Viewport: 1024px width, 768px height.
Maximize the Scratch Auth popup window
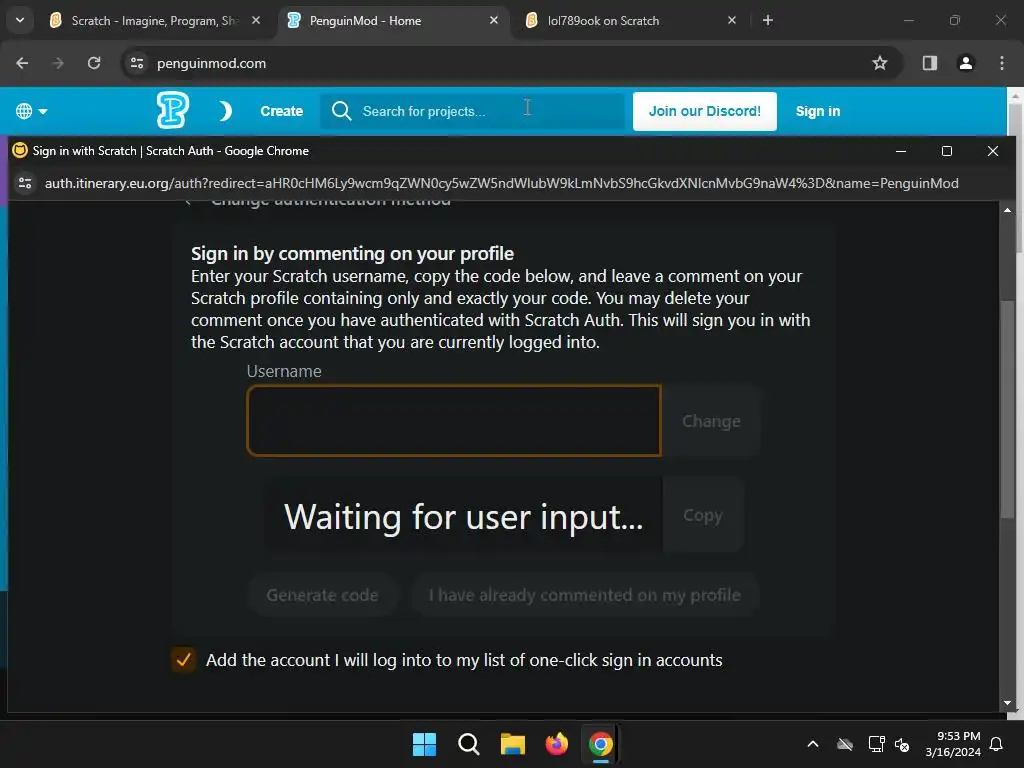[x=947, y=151]
